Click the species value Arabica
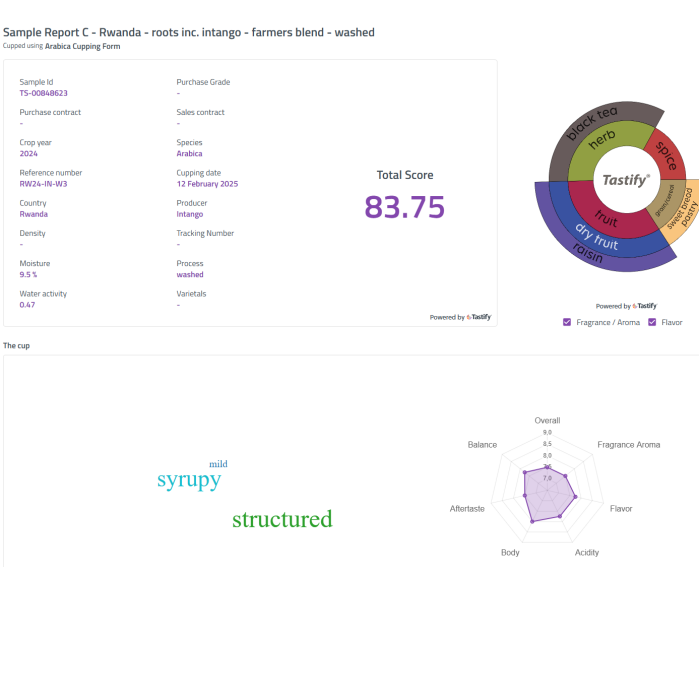The height and width of the screenshot is (699, 699). pyautogui.click(x=189, y=153)
